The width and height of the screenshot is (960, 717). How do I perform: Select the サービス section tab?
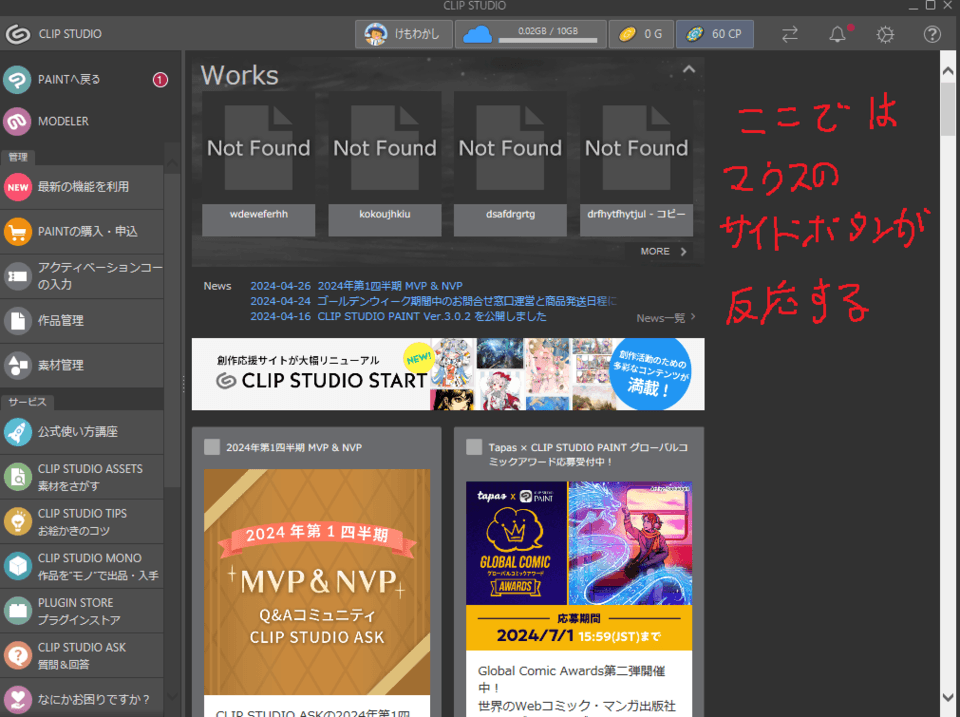point(28,402)
